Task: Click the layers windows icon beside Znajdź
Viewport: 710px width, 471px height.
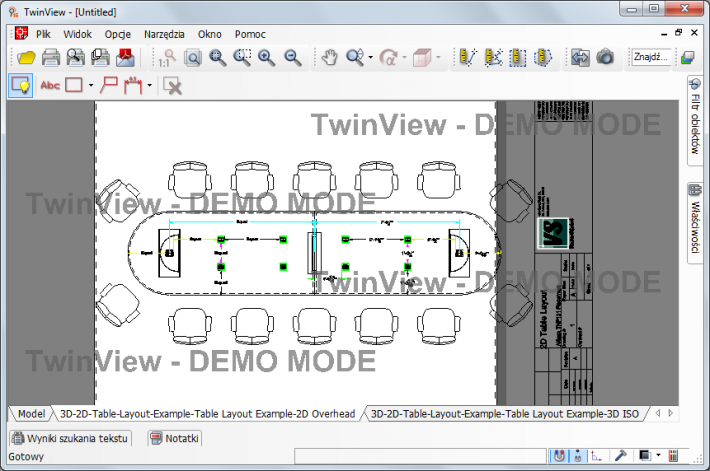Action: pos(688,58)
